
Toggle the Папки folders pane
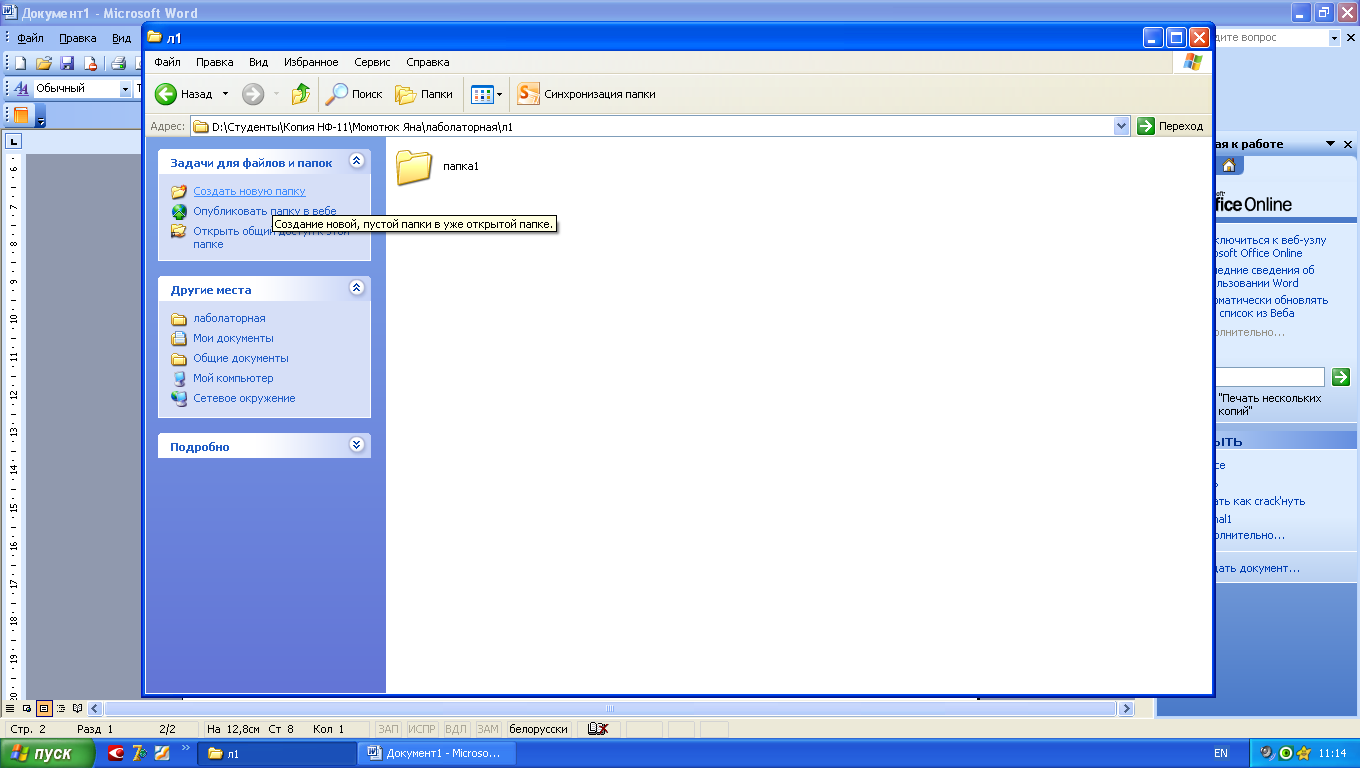[x=424, y=94]
